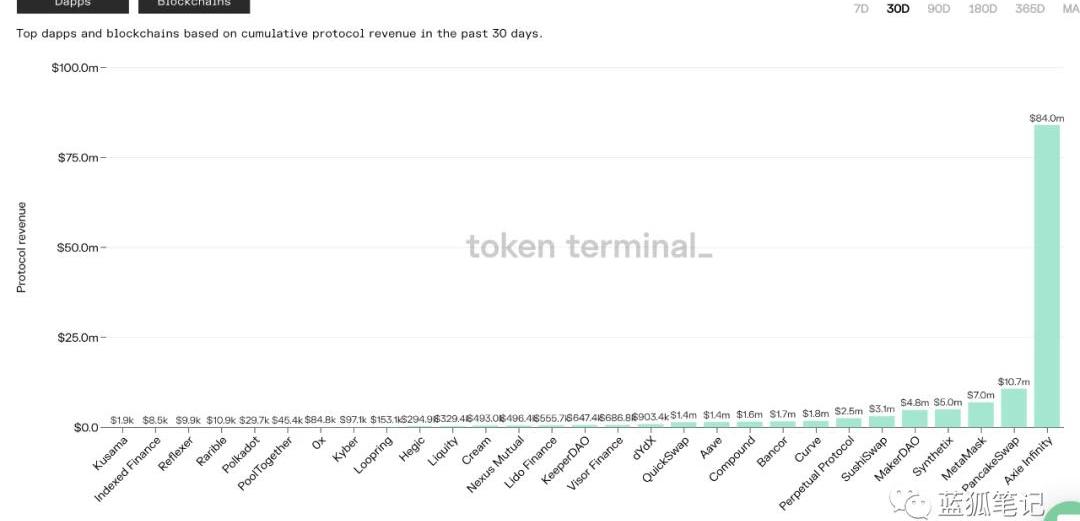Image resolution: width=1080 pixels, height=521 pixels.
Task: Select the 7D time range
Action: point(861,9)
